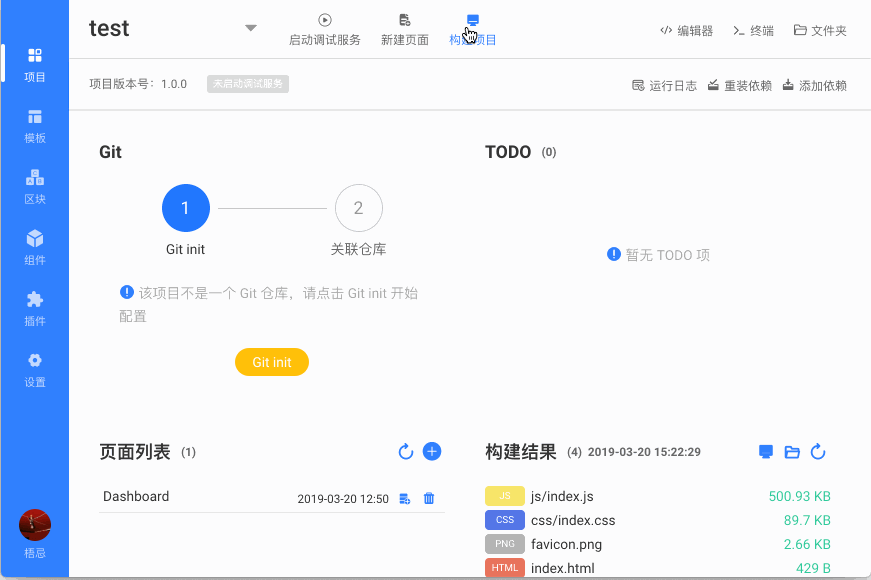Click the 89.7 KB file size

(x=807, y=521)
